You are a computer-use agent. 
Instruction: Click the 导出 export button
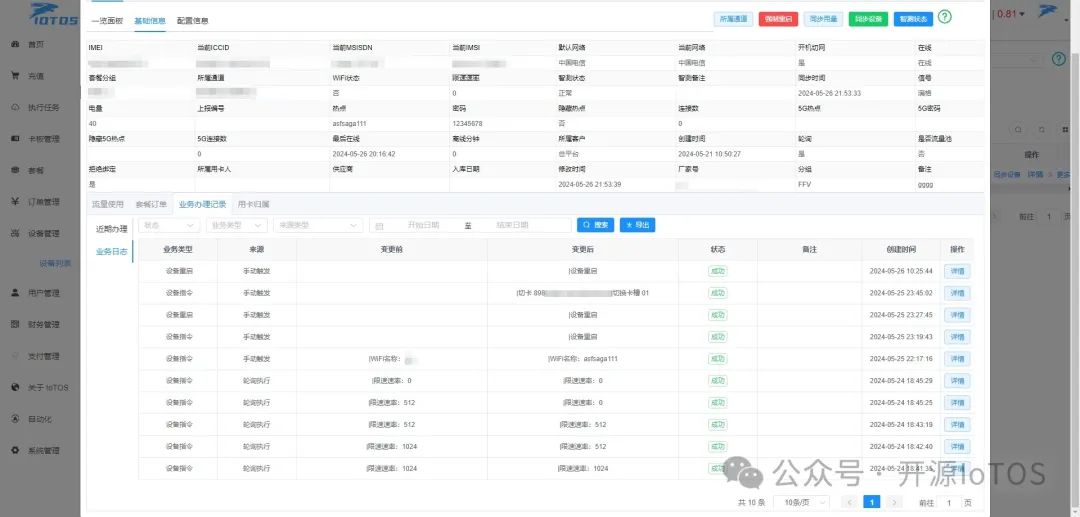point(637,225)
